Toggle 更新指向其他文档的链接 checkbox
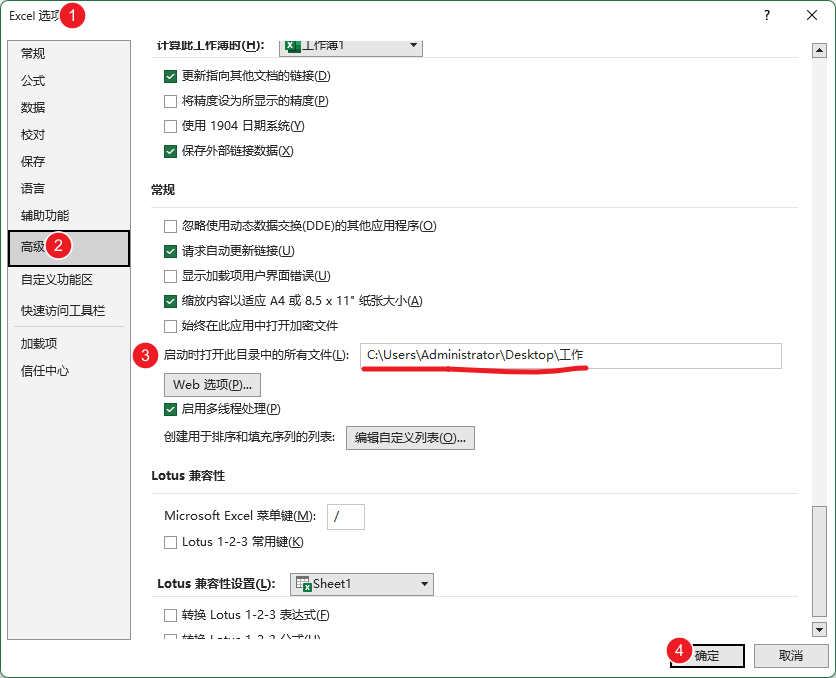The height and width of the screenshot is (678, 836). 170,76
